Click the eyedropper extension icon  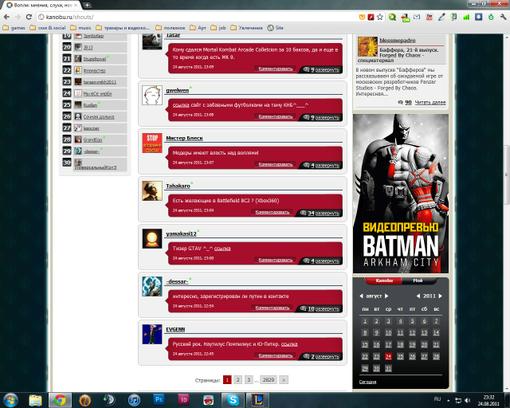point(442,17)
